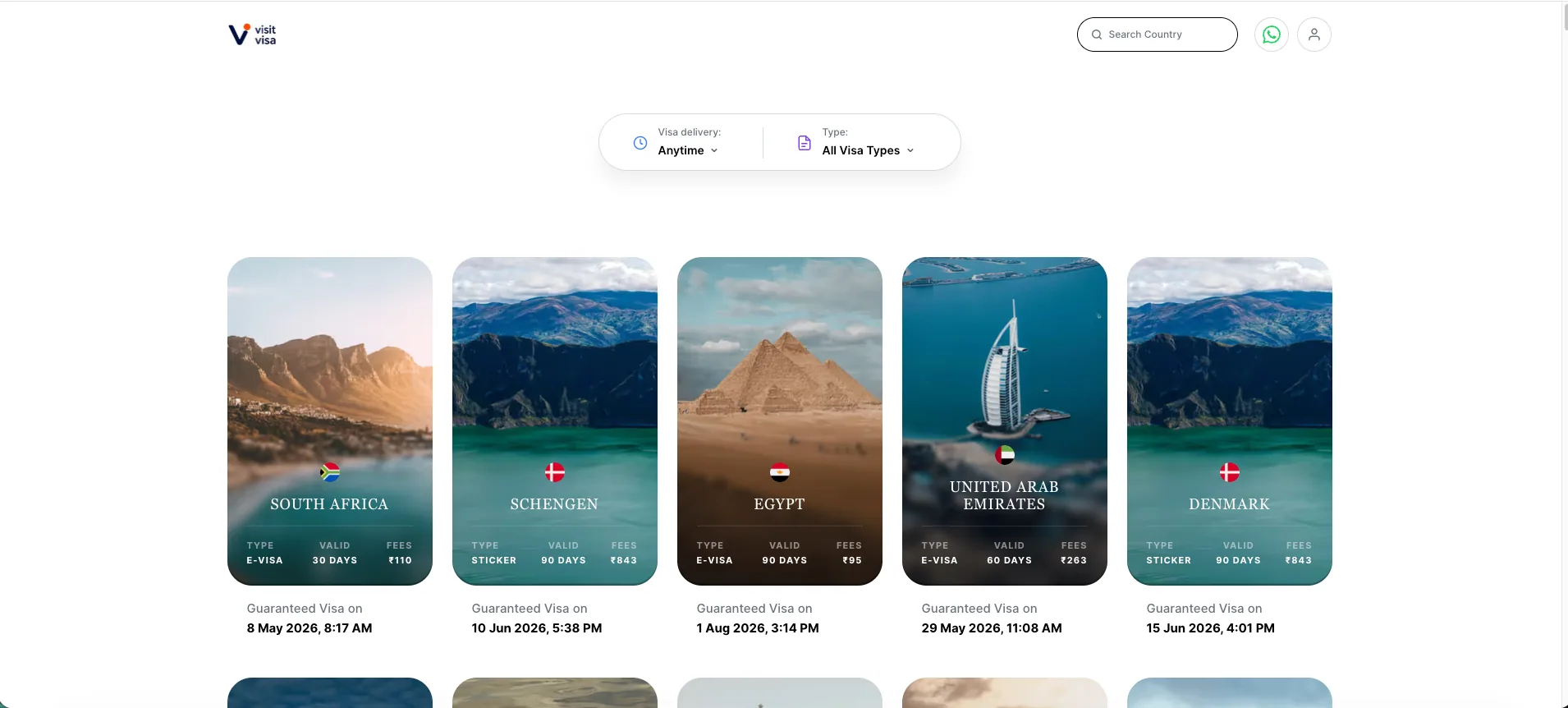Click the Egypt flag icon
The image size is (1568, 708).
coord(779,472)
